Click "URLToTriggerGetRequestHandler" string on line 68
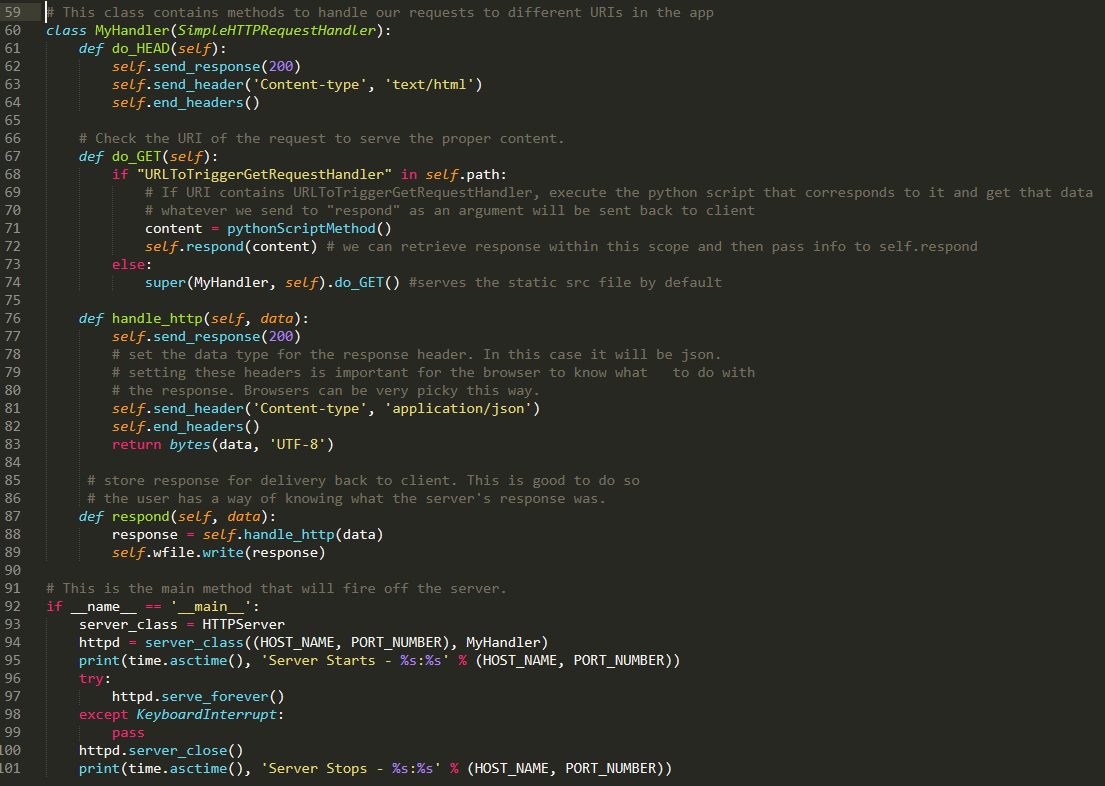 click(264, 174)
